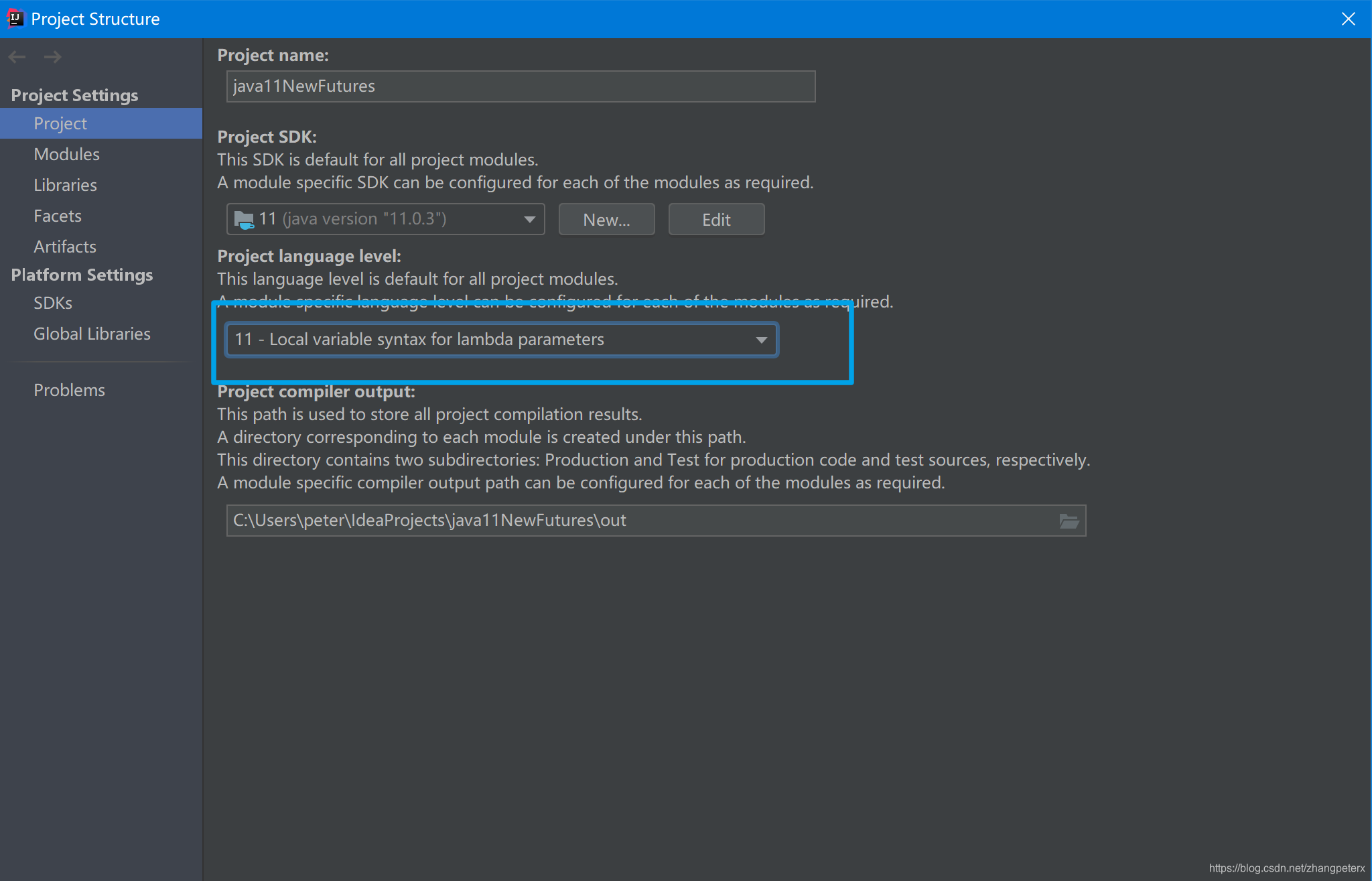Select Libraries in Project Settings
Image resolution: width=1372 pixels, height=881 pixels.
65,185
